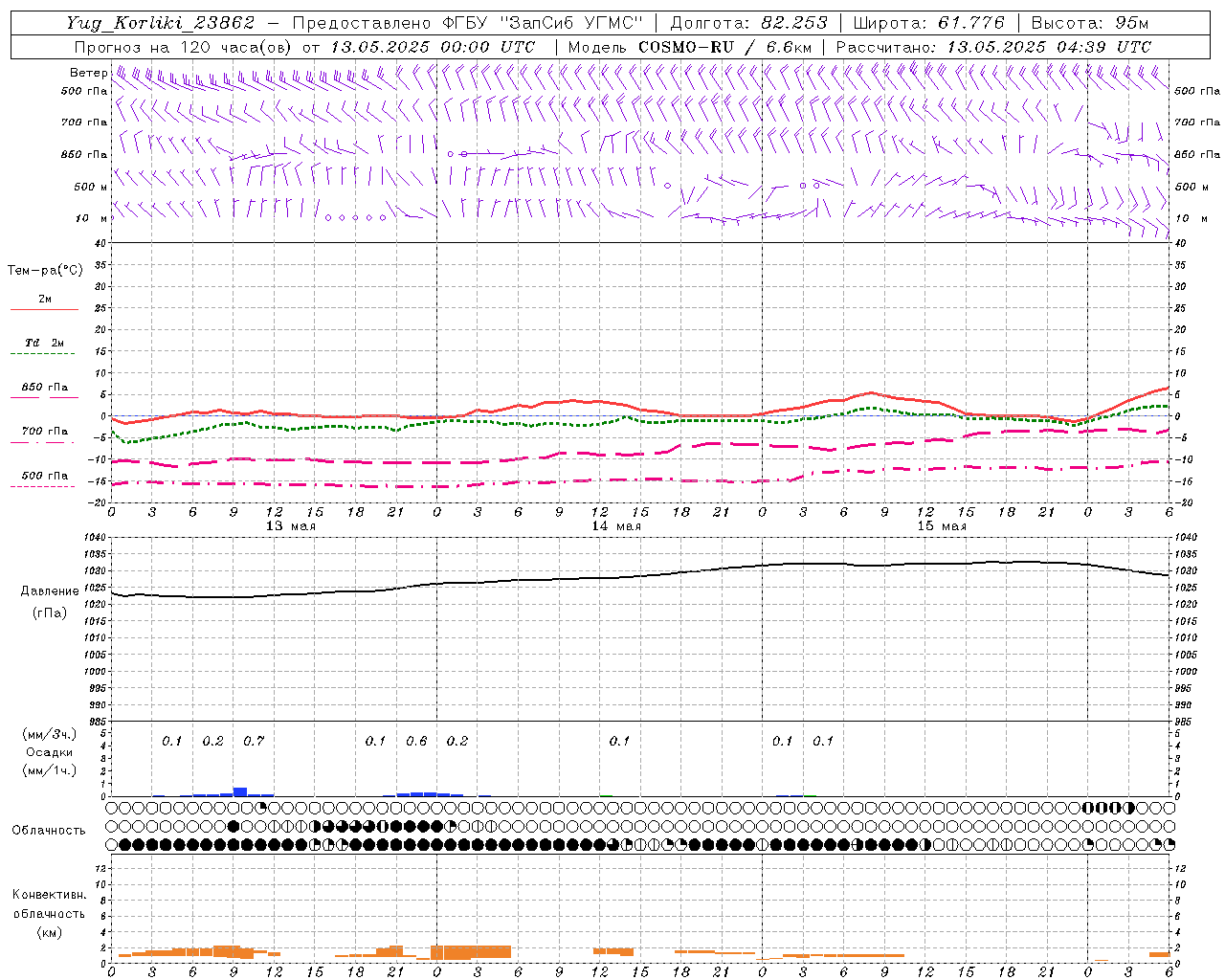
Task: Click the "Ветер" wind panel label
Action: point(89,73)
